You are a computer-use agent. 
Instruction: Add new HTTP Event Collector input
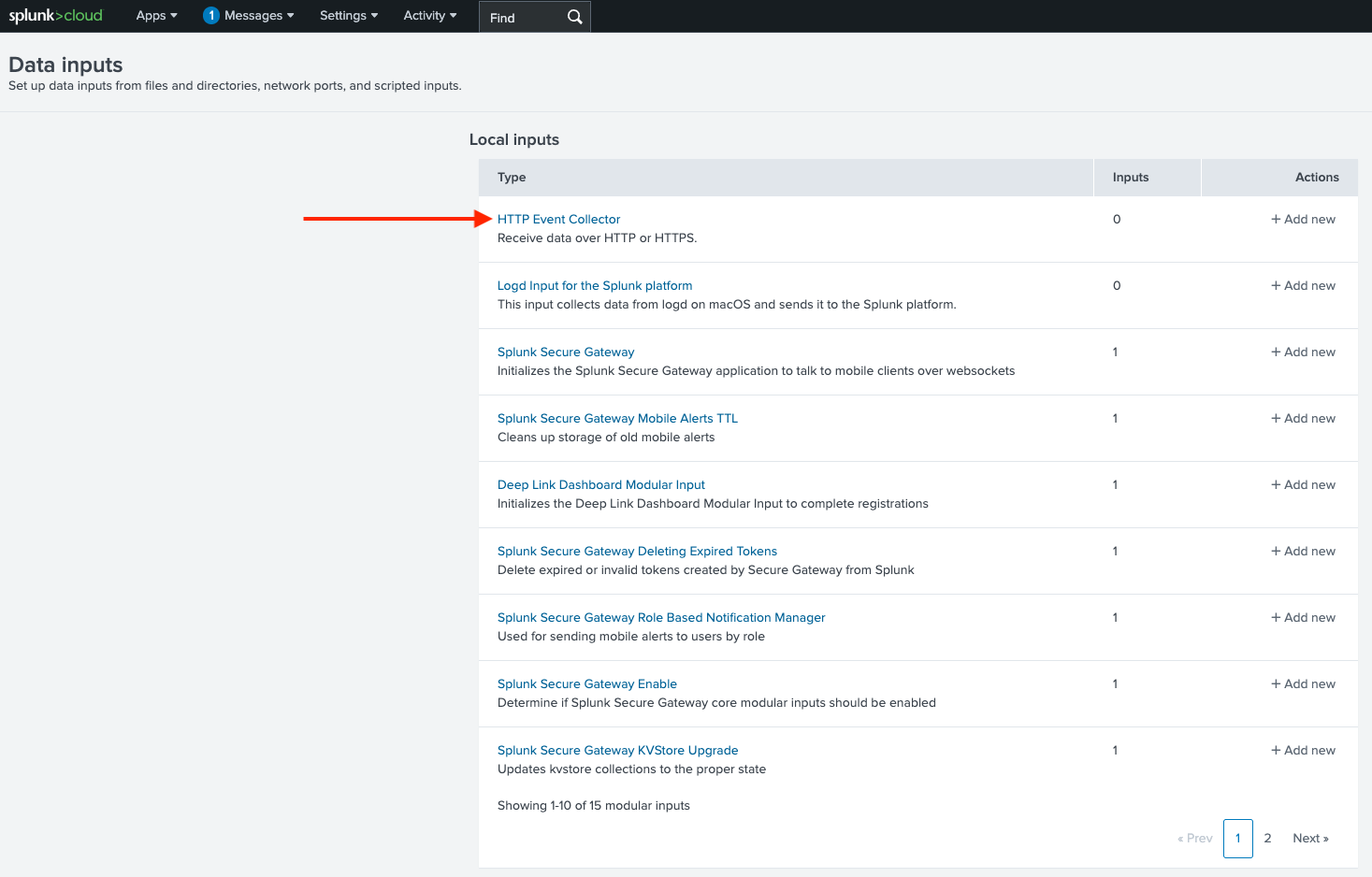(1303, 219)
